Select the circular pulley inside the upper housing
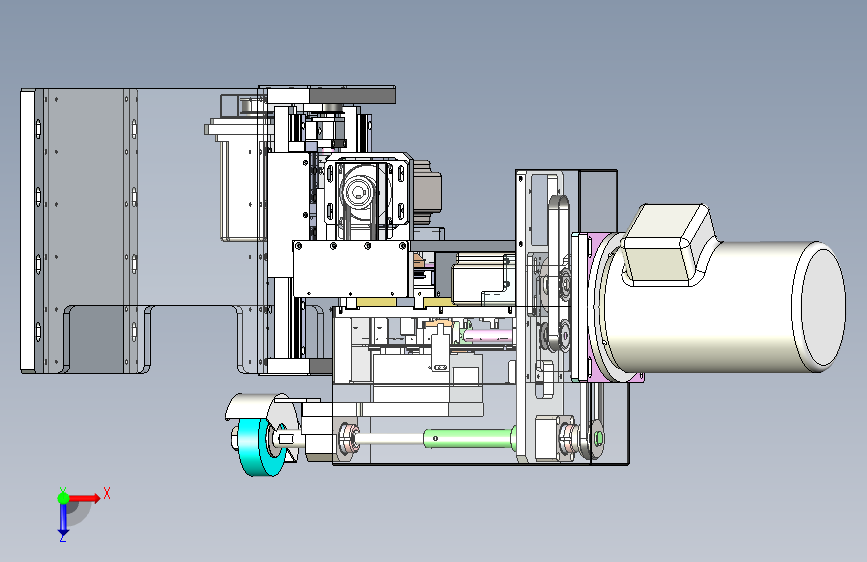The width and height of the screenshot is (867, 562). coord(356,193)
